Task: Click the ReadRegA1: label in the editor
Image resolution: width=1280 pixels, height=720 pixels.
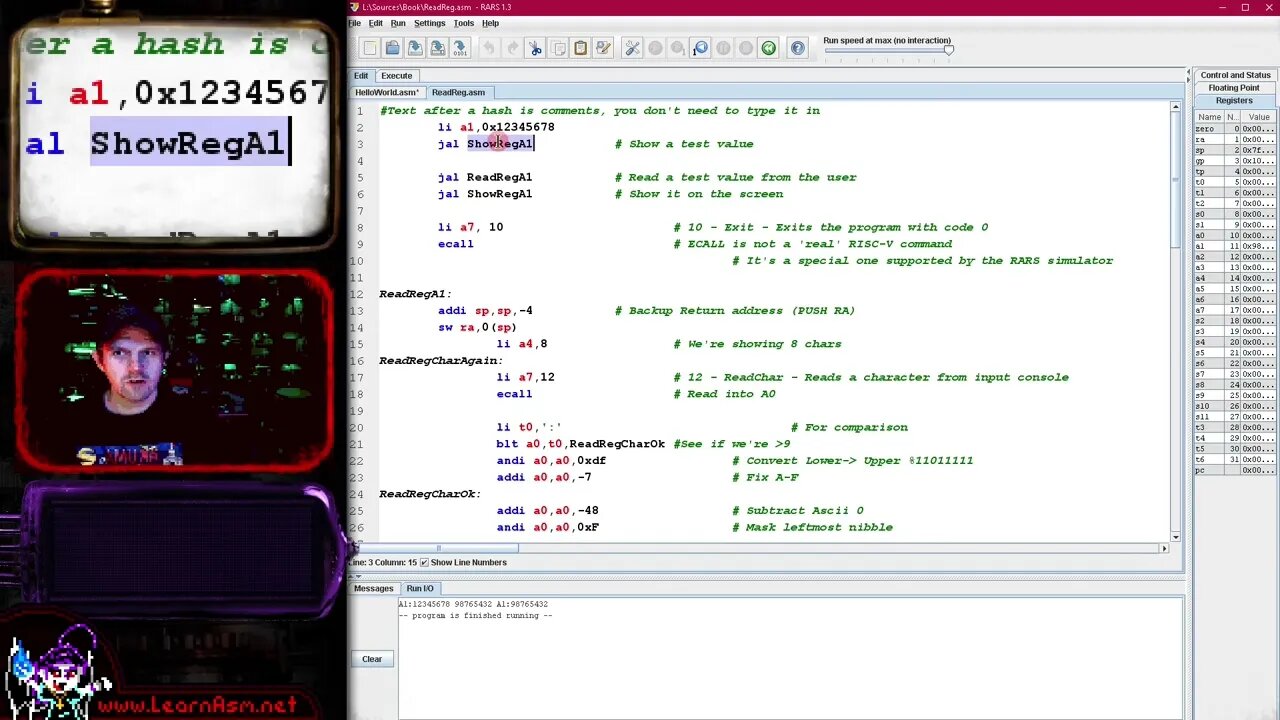Action: (x=415, y=294)
